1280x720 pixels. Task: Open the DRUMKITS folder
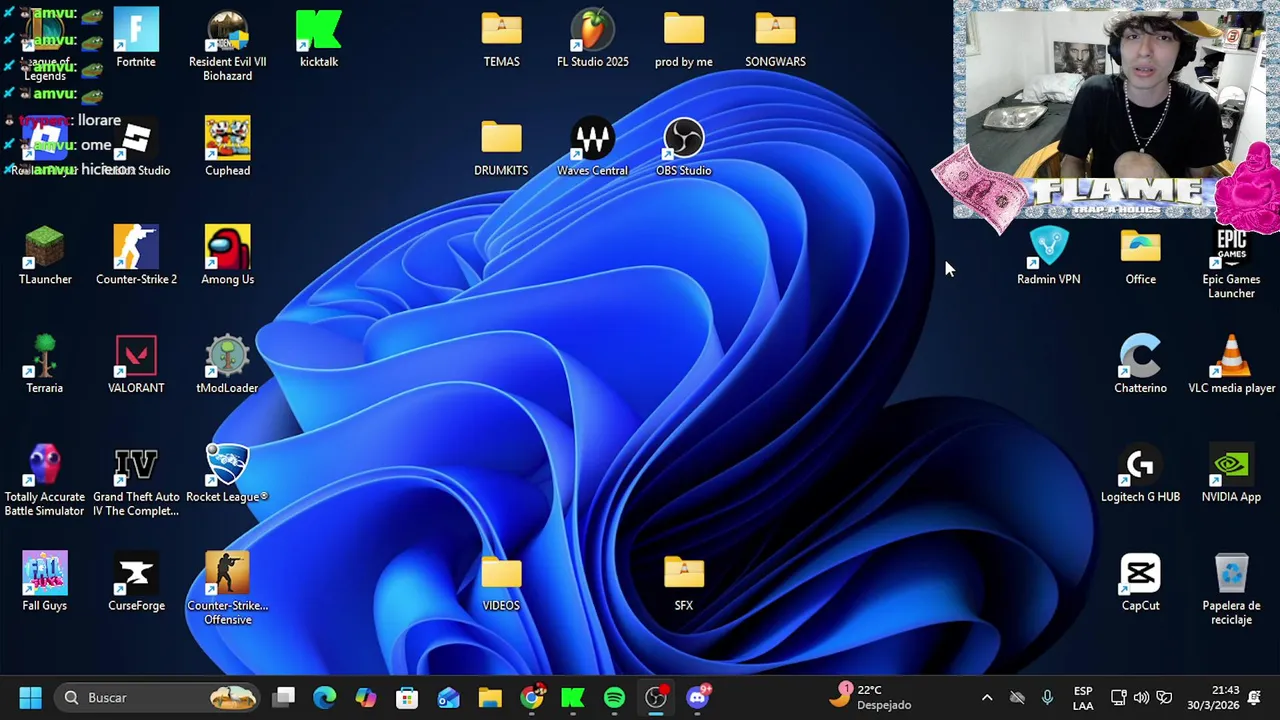[501, 148]
